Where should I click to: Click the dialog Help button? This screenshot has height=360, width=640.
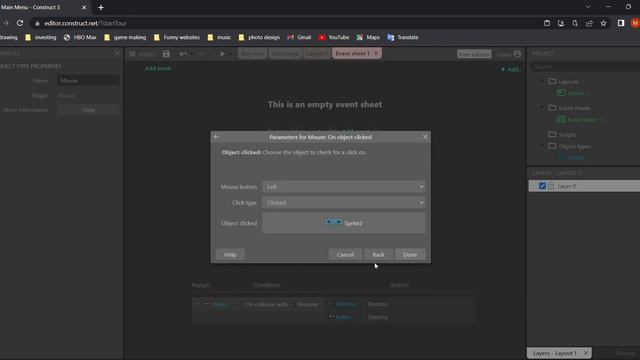pos(230,254)
